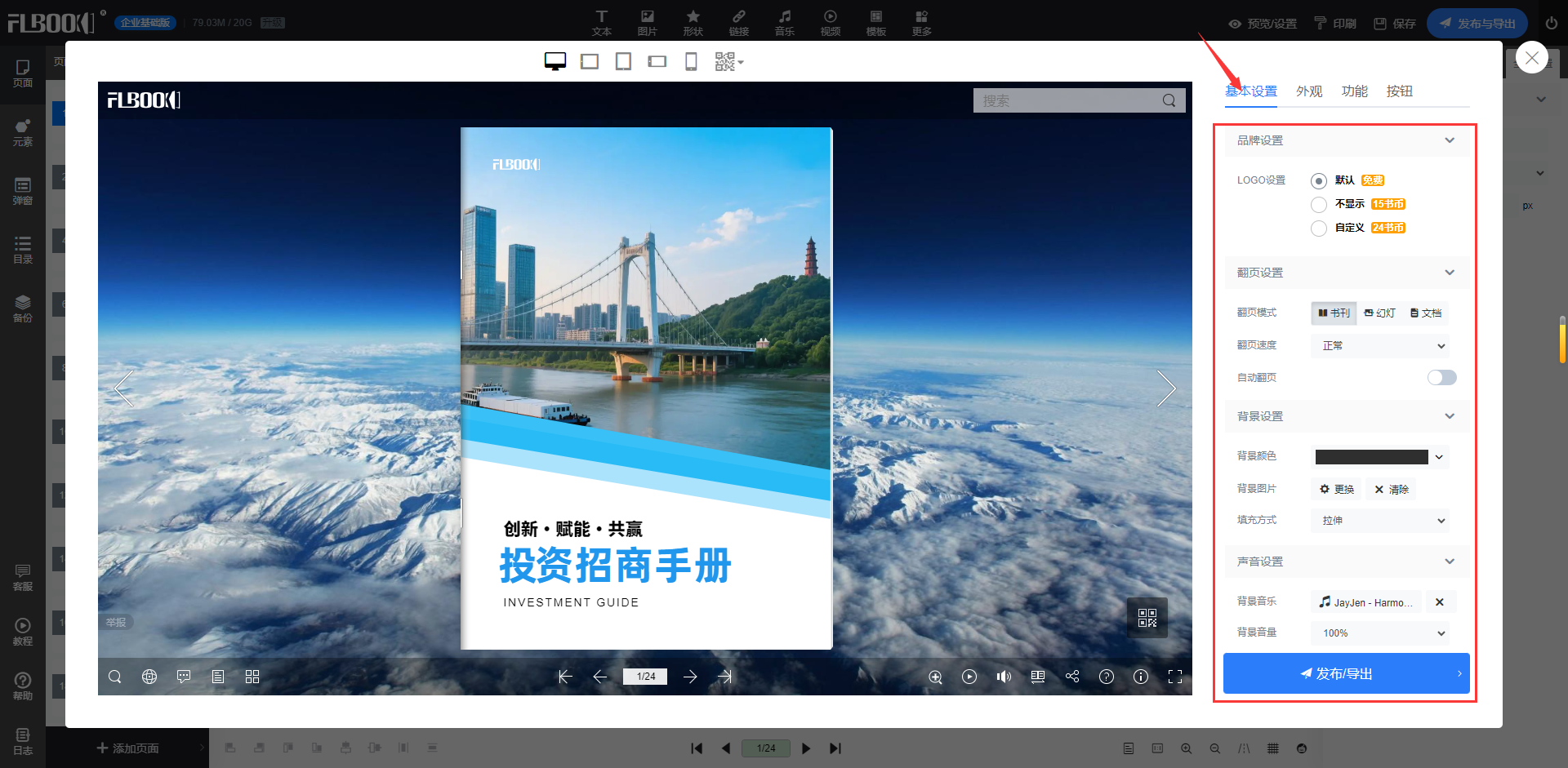Select the 不显示 logo radio option
The image size is (1568, 768).
click(x=1318, y=204)
